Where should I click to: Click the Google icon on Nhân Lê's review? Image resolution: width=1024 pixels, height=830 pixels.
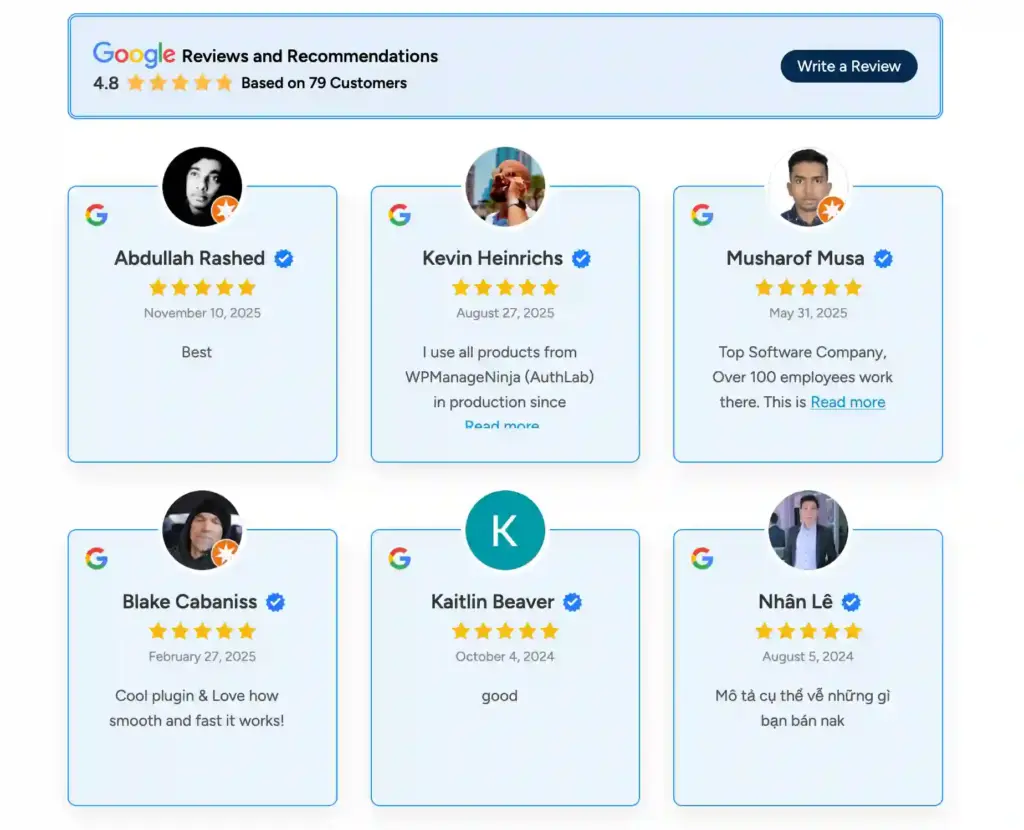click(704, 557)
